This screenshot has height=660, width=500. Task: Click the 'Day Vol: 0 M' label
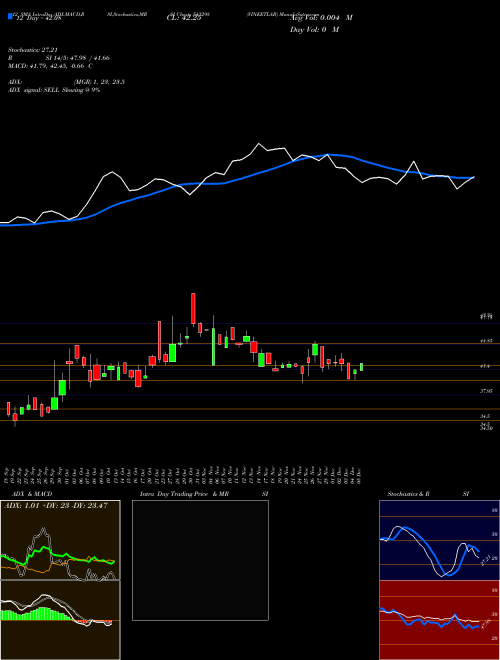[x=314, y=30]
